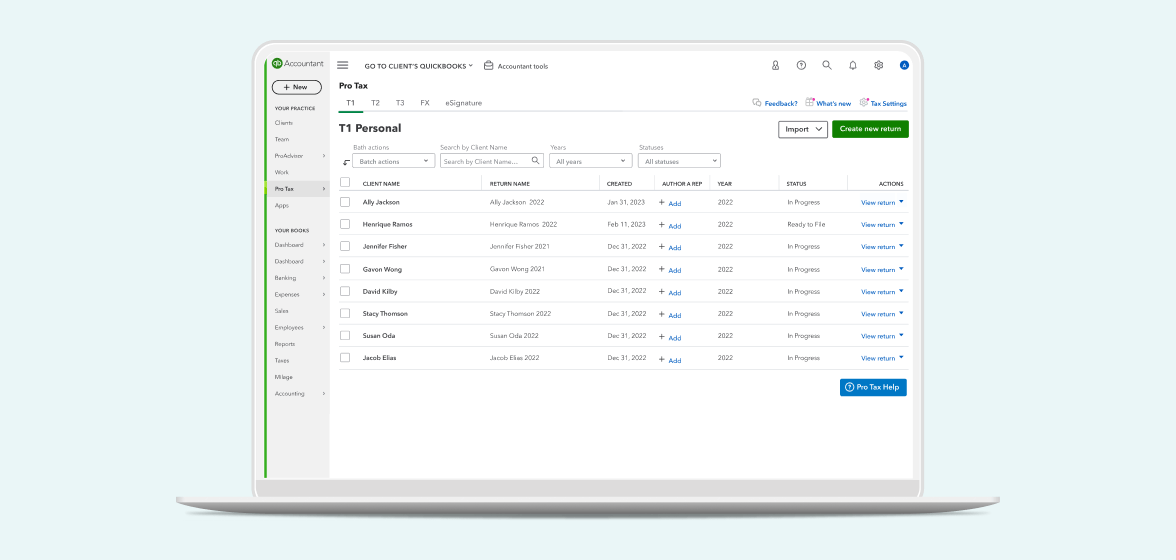Switch to the FX tab
The image size is (1176, 560).
(424, 103)
